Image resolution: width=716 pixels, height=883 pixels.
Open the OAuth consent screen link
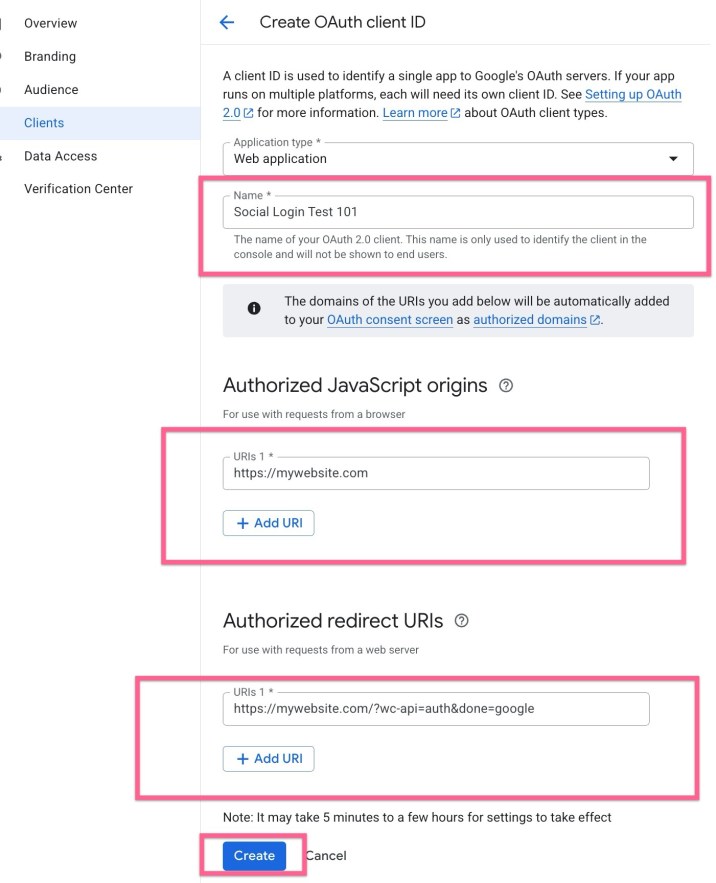click(x=388, y=320)
